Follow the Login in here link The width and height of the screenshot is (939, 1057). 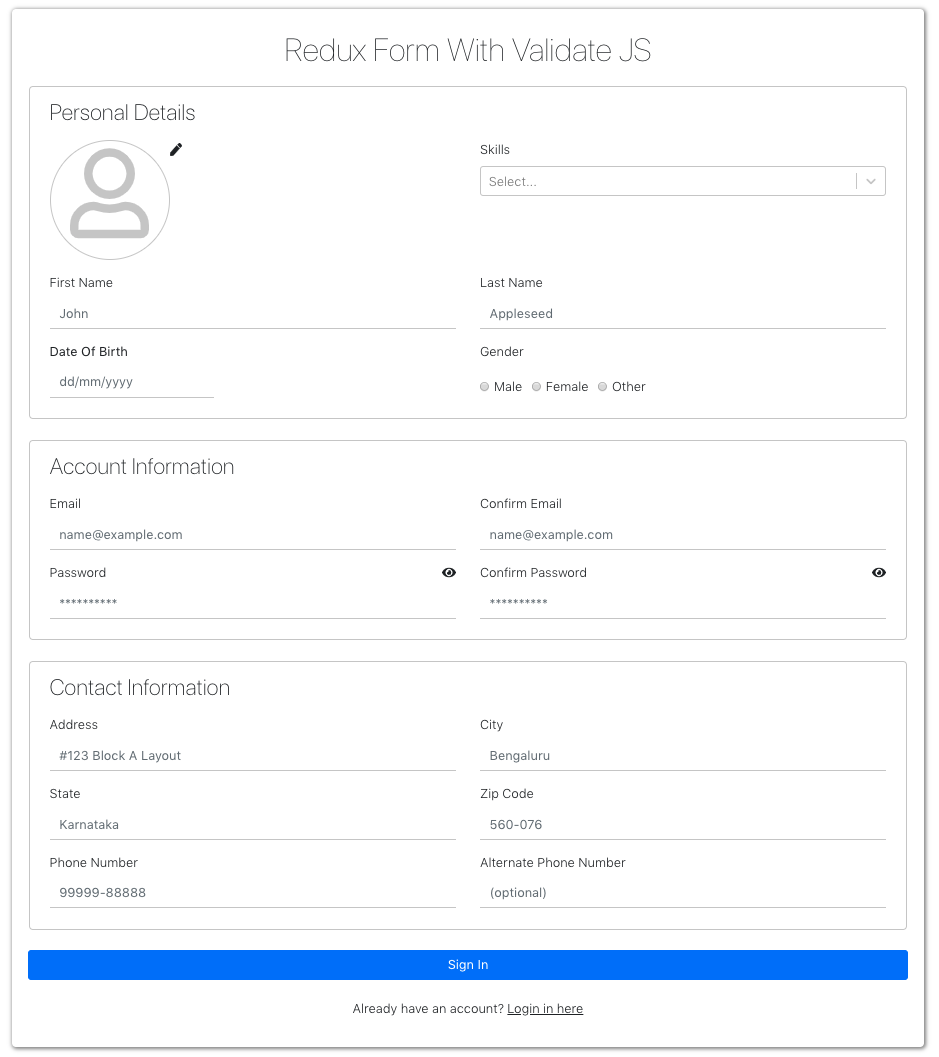coord(545,1009)
